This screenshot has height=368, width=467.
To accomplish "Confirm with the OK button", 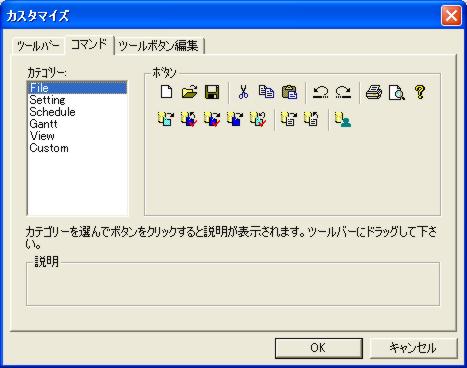I will coord(319,348).
